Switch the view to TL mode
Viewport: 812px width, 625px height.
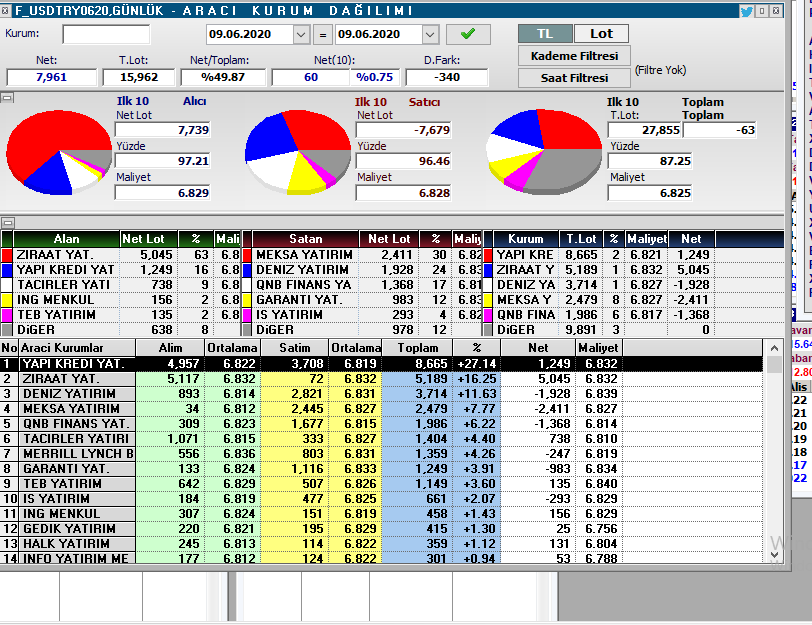(545, 34)
